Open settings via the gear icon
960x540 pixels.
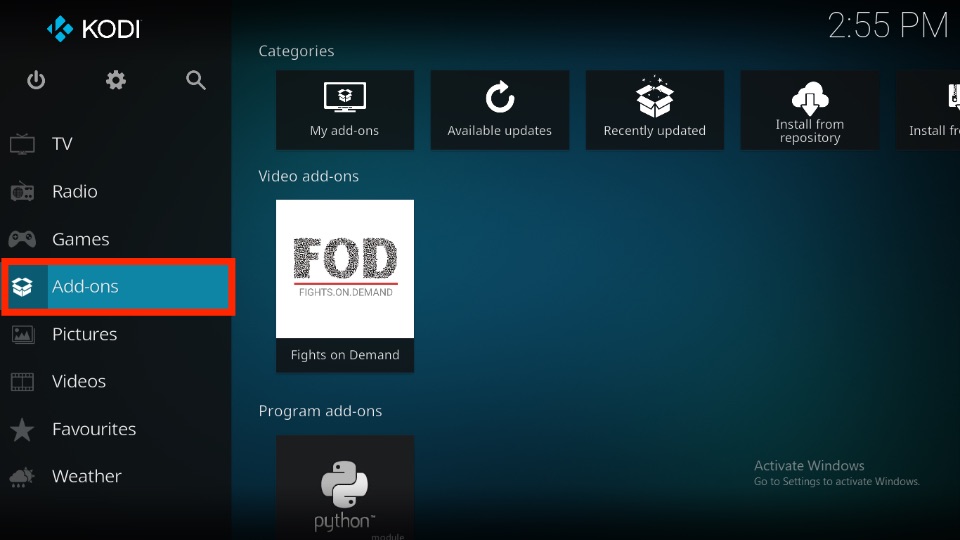click(x=116, y=80)
